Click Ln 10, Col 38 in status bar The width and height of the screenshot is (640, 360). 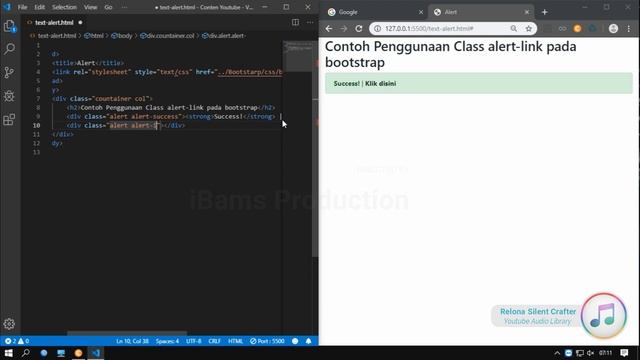132,341
